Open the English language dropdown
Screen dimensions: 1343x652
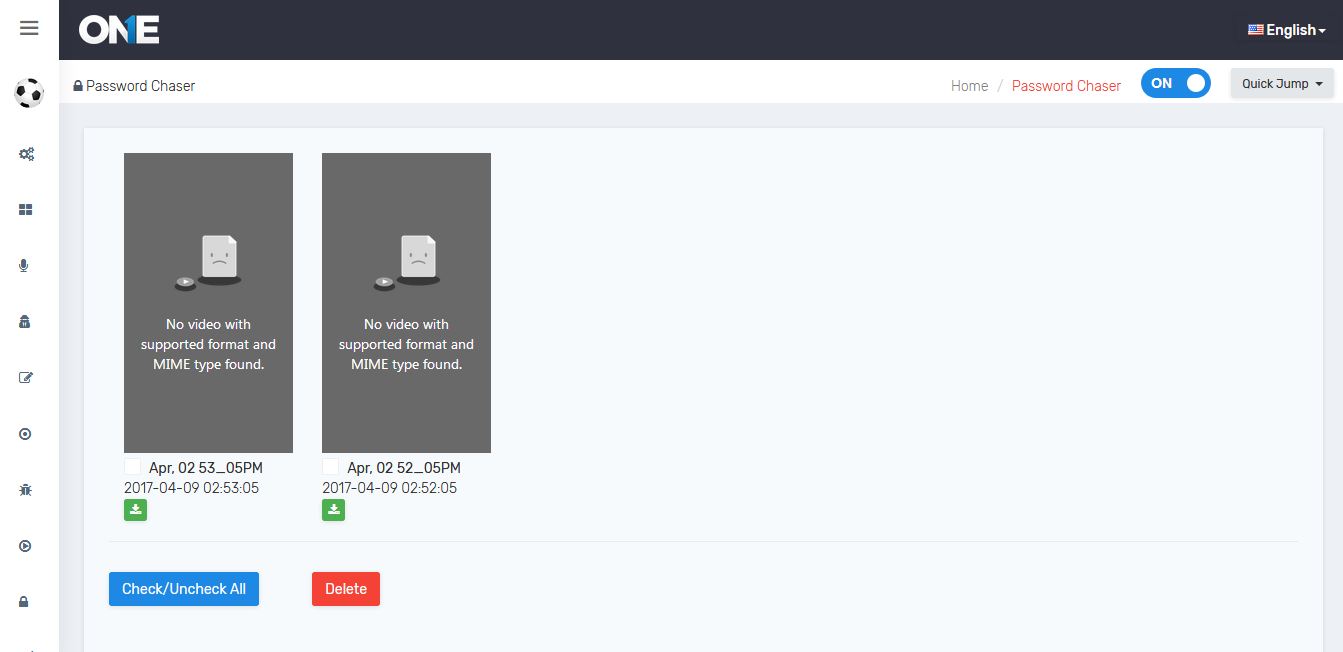(1286, 30)
